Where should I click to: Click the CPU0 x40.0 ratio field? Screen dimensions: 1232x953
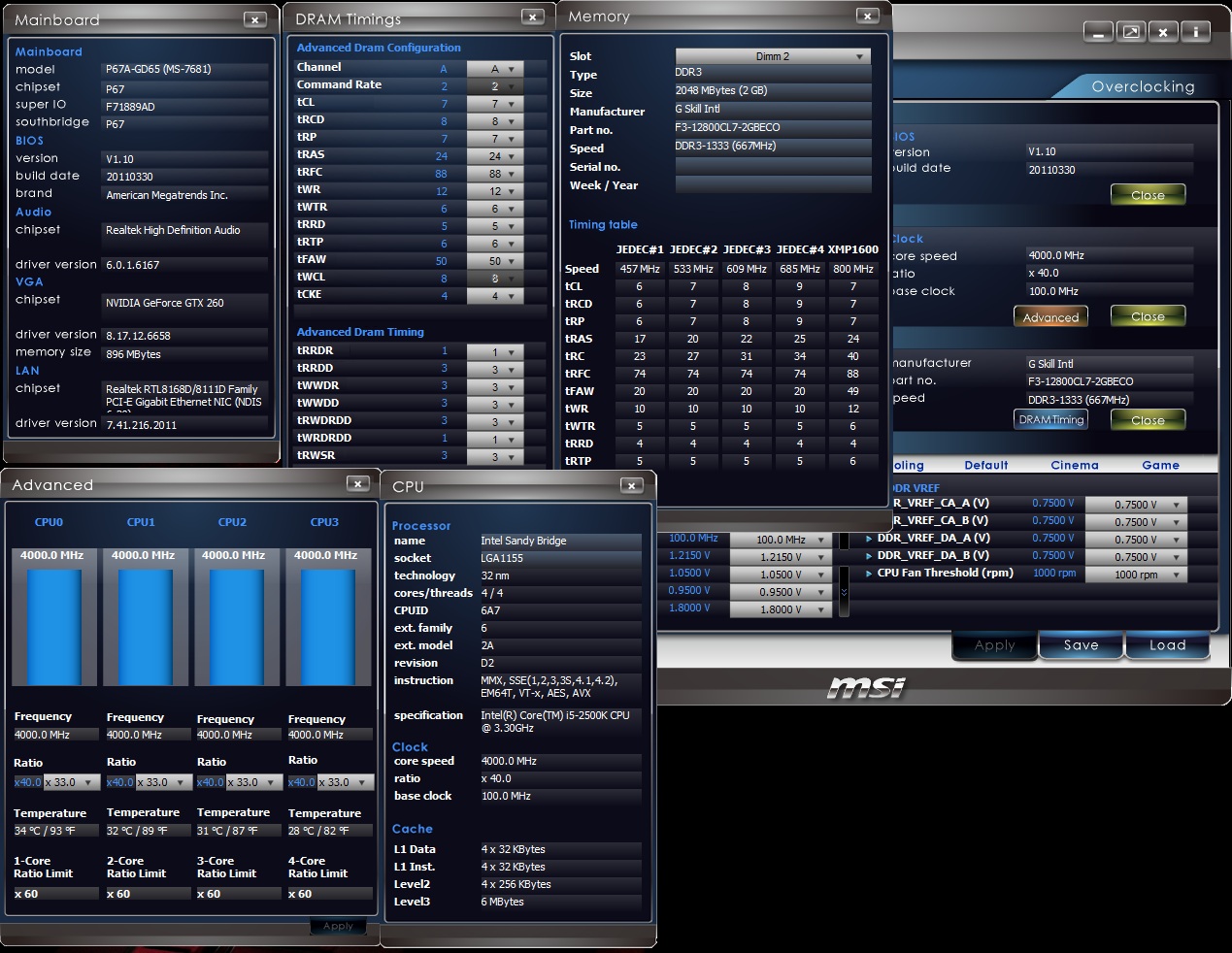[27, 782]
